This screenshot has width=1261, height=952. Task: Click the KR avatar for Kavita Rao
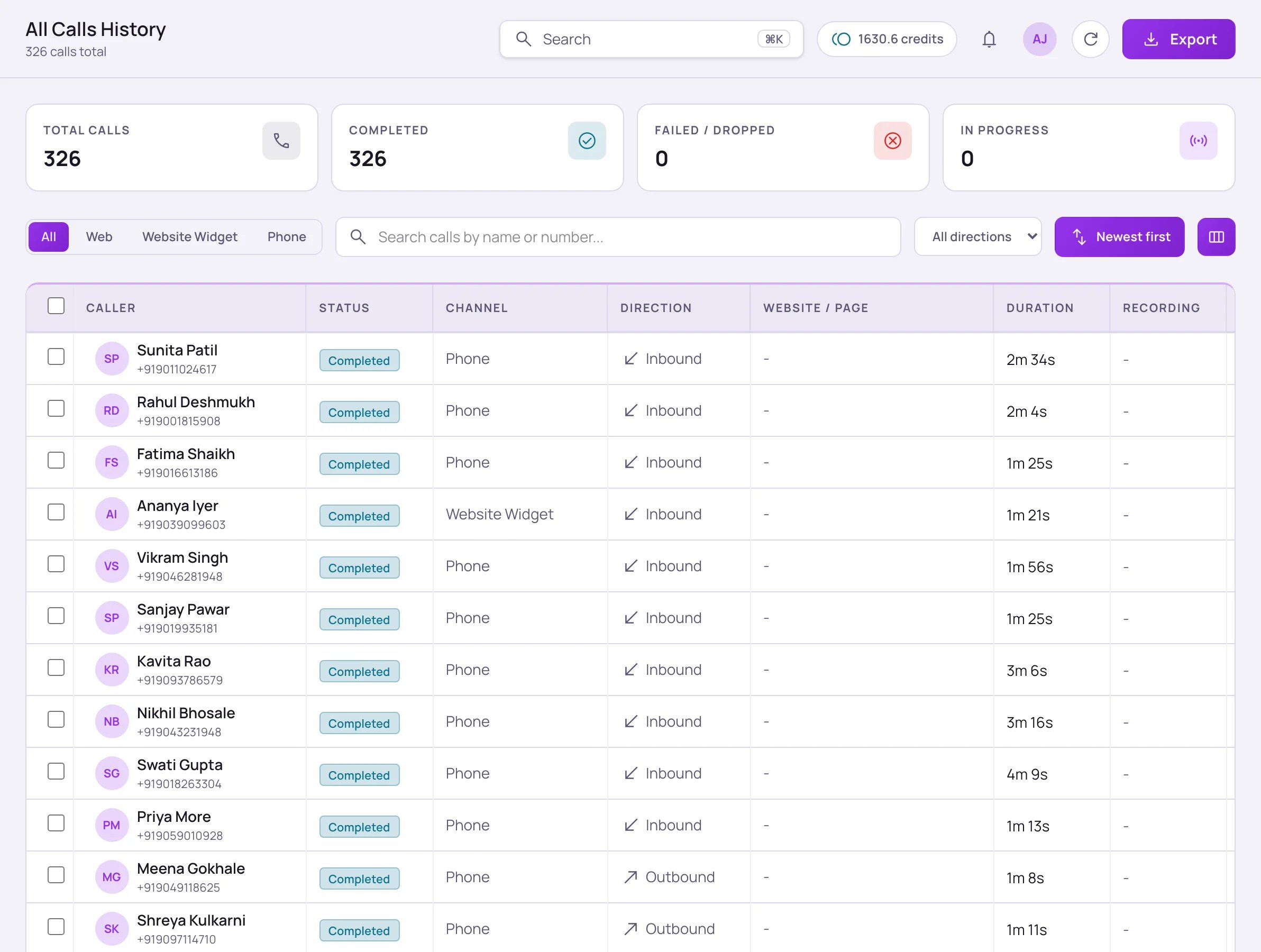(x=112, y=671)
